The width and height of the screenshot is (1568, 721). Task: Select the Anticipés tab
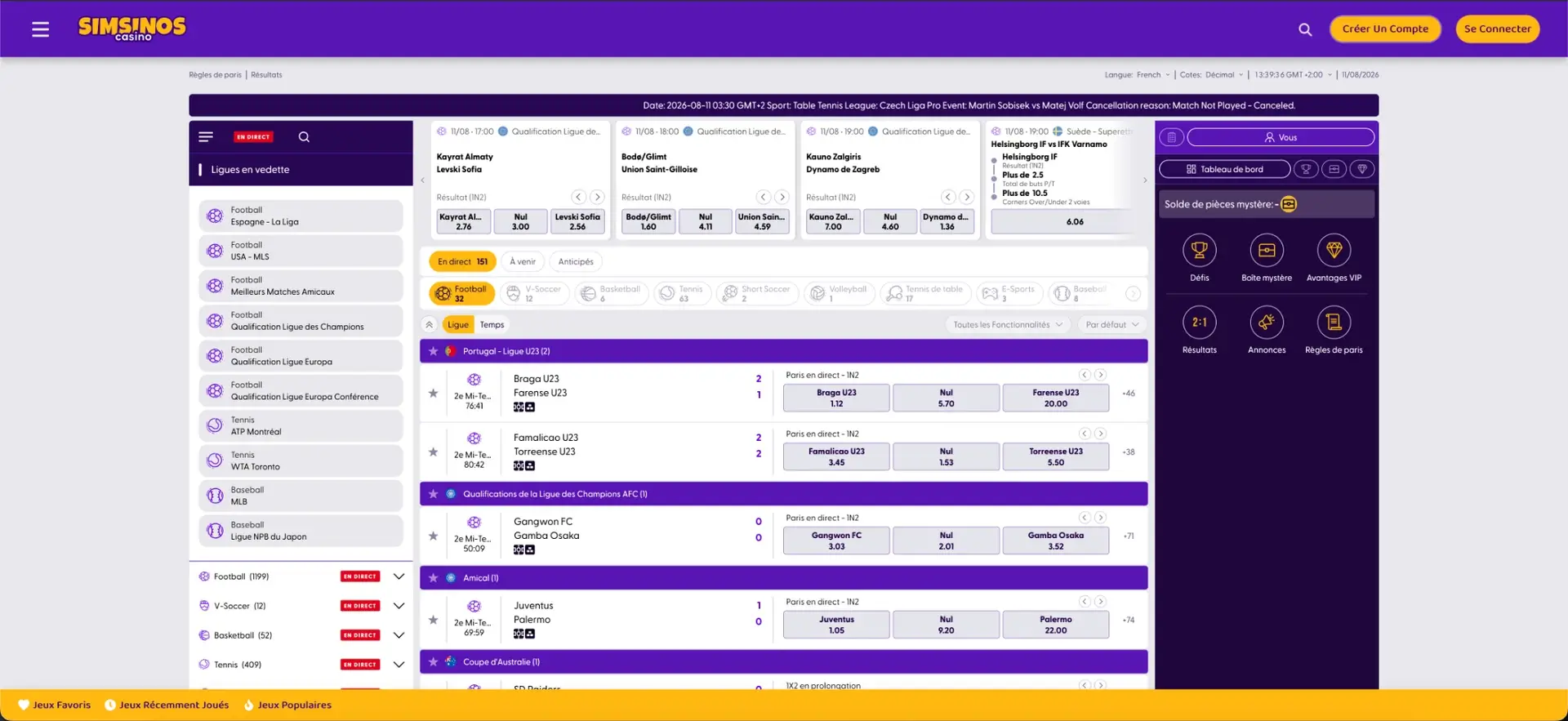point(576,262)
